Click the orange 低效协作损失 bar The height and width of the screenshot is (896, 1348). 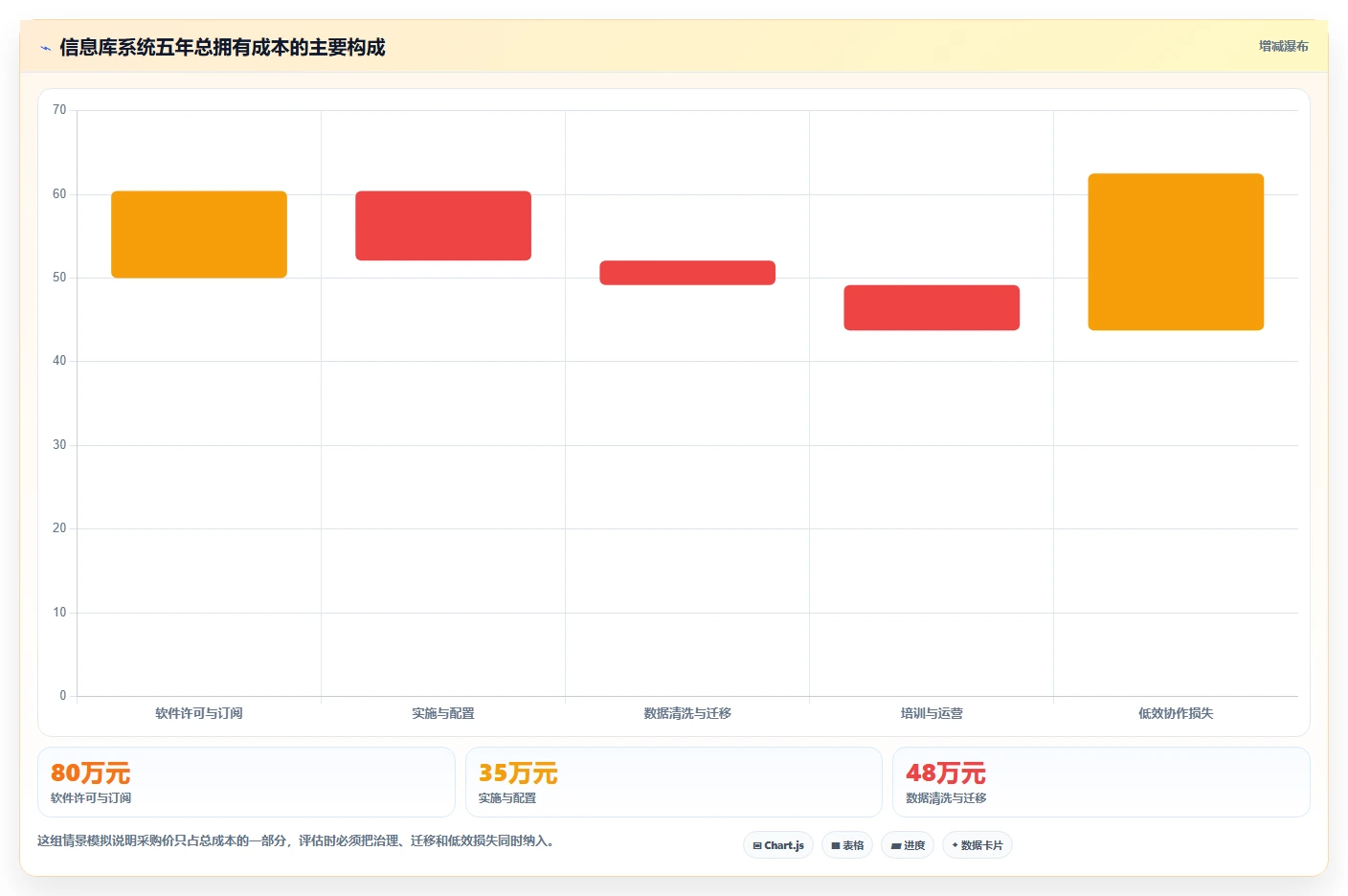coord(1176,252)
